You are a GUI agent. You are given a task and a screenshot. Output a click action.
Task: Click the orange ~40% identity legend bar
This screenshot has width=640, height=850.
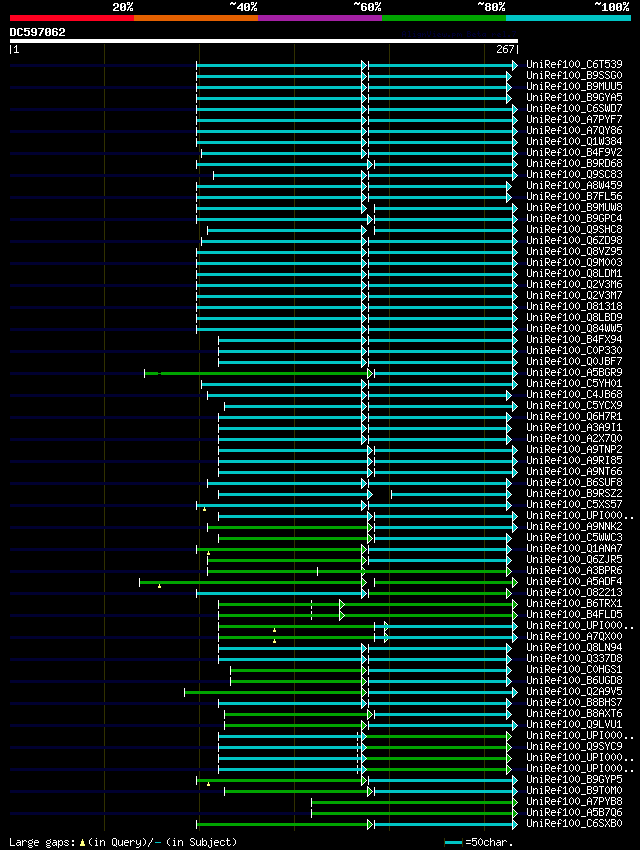coord(196,18)
